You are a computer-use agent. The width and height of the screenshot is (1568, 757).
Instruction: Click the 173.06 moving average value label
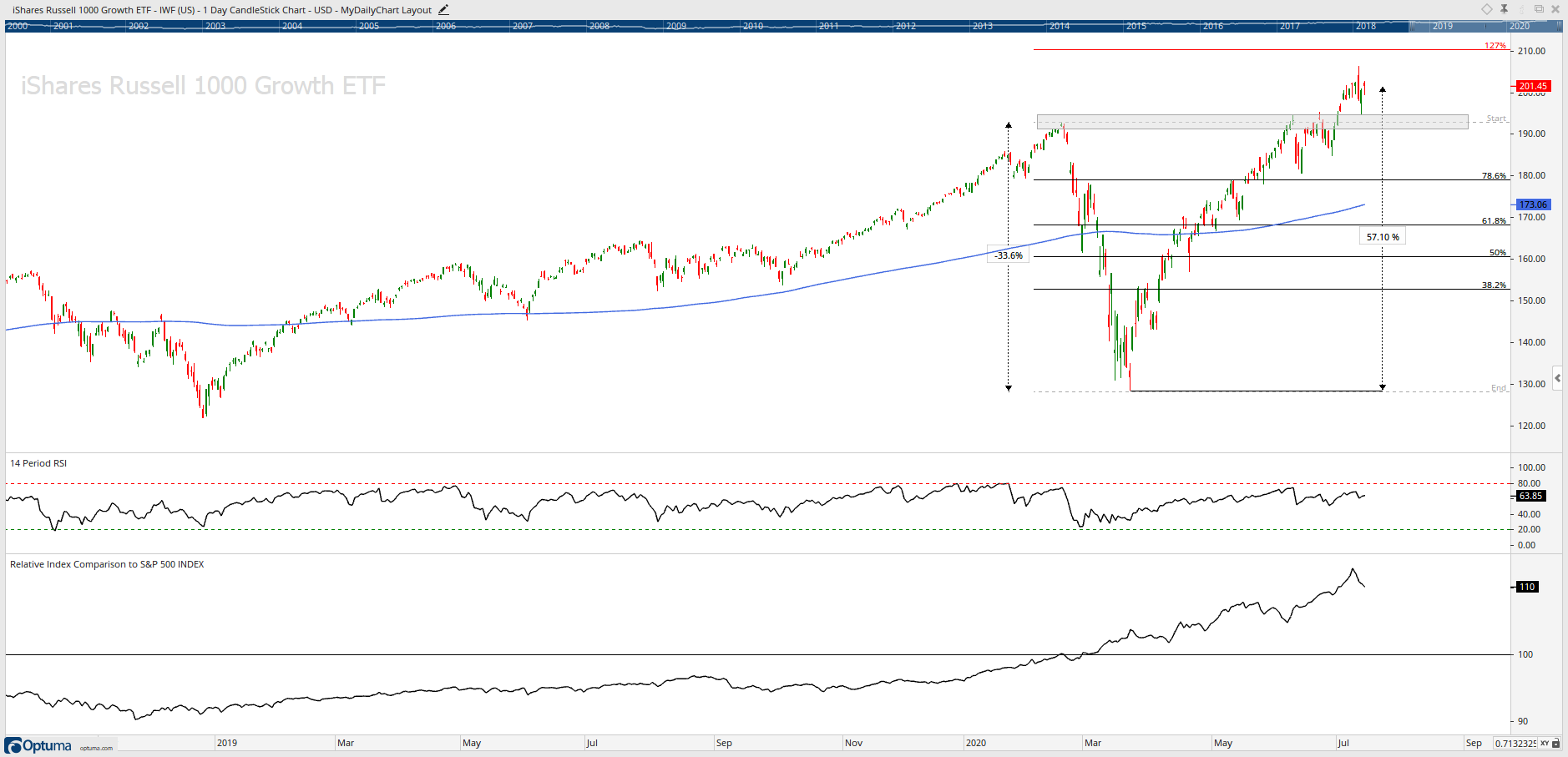click(1533, 204)
